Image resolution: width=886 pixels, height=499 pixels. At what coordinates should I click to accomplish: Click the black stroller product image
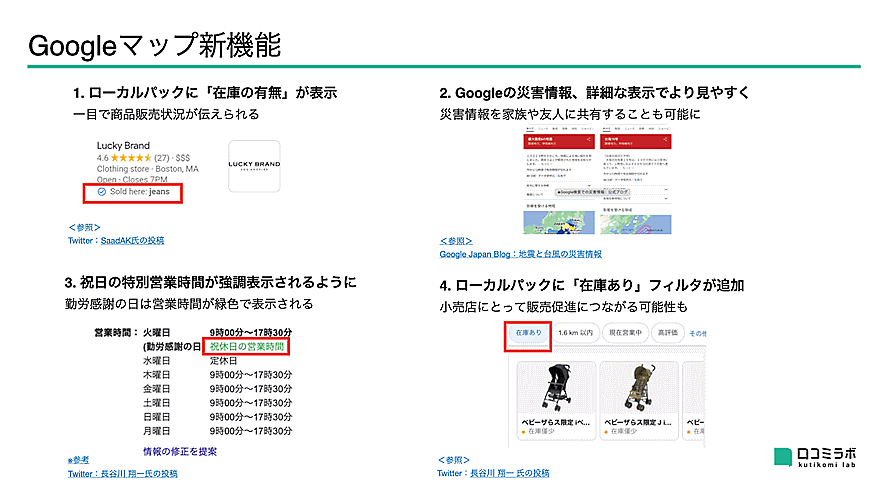tap(553, 389)
